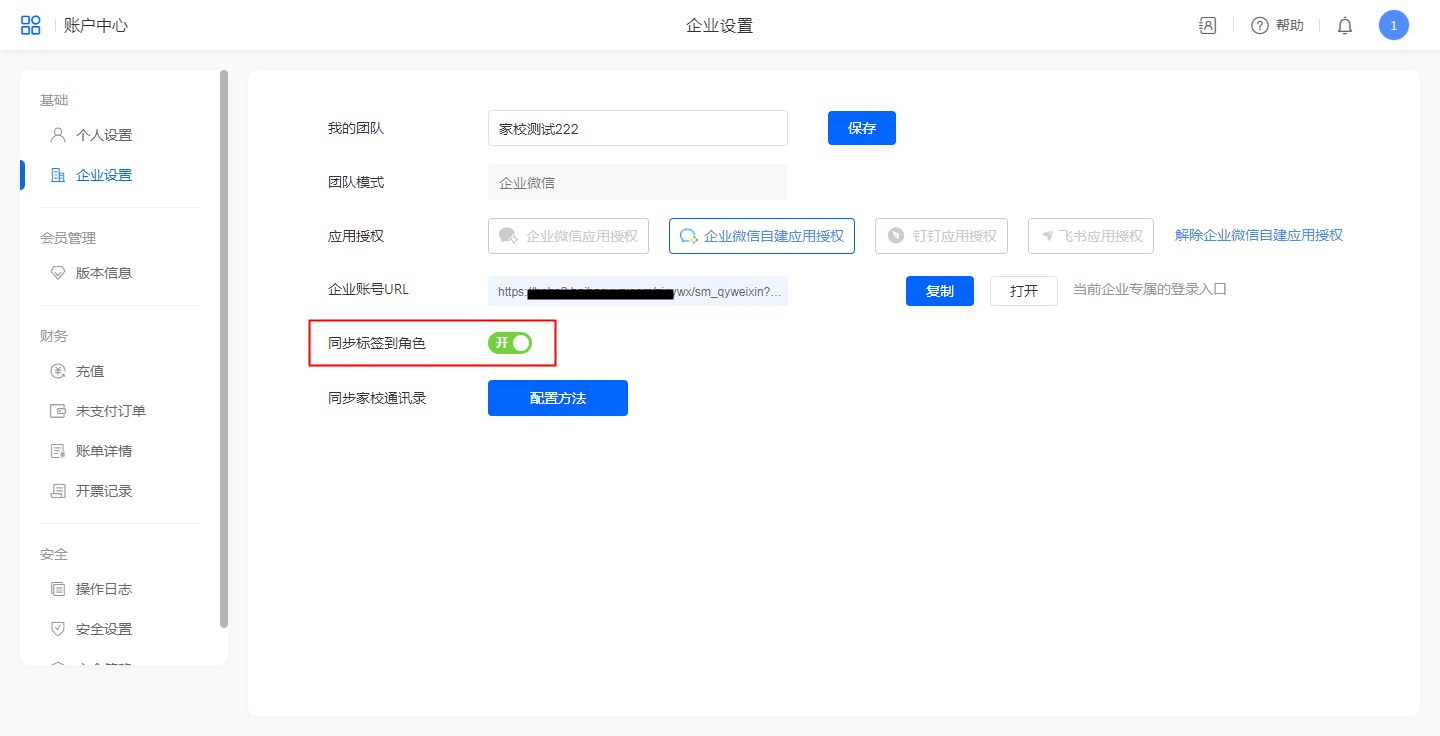Viewport: 1440px width, 736px height.
Task: Click the yen icon beside 充值
Action: point(58,371)
